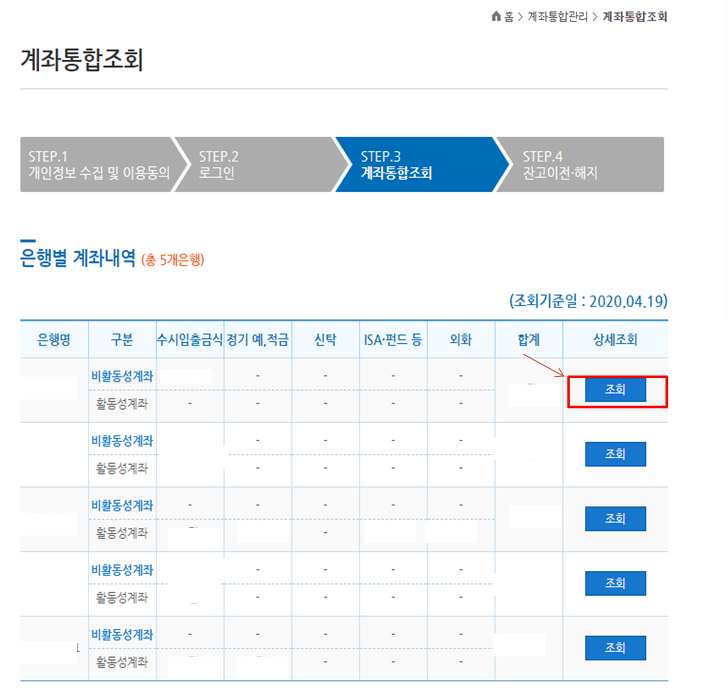The image size is (728, 695).
Task: Click the 은행명 column header
Action: tap(54, 339)
